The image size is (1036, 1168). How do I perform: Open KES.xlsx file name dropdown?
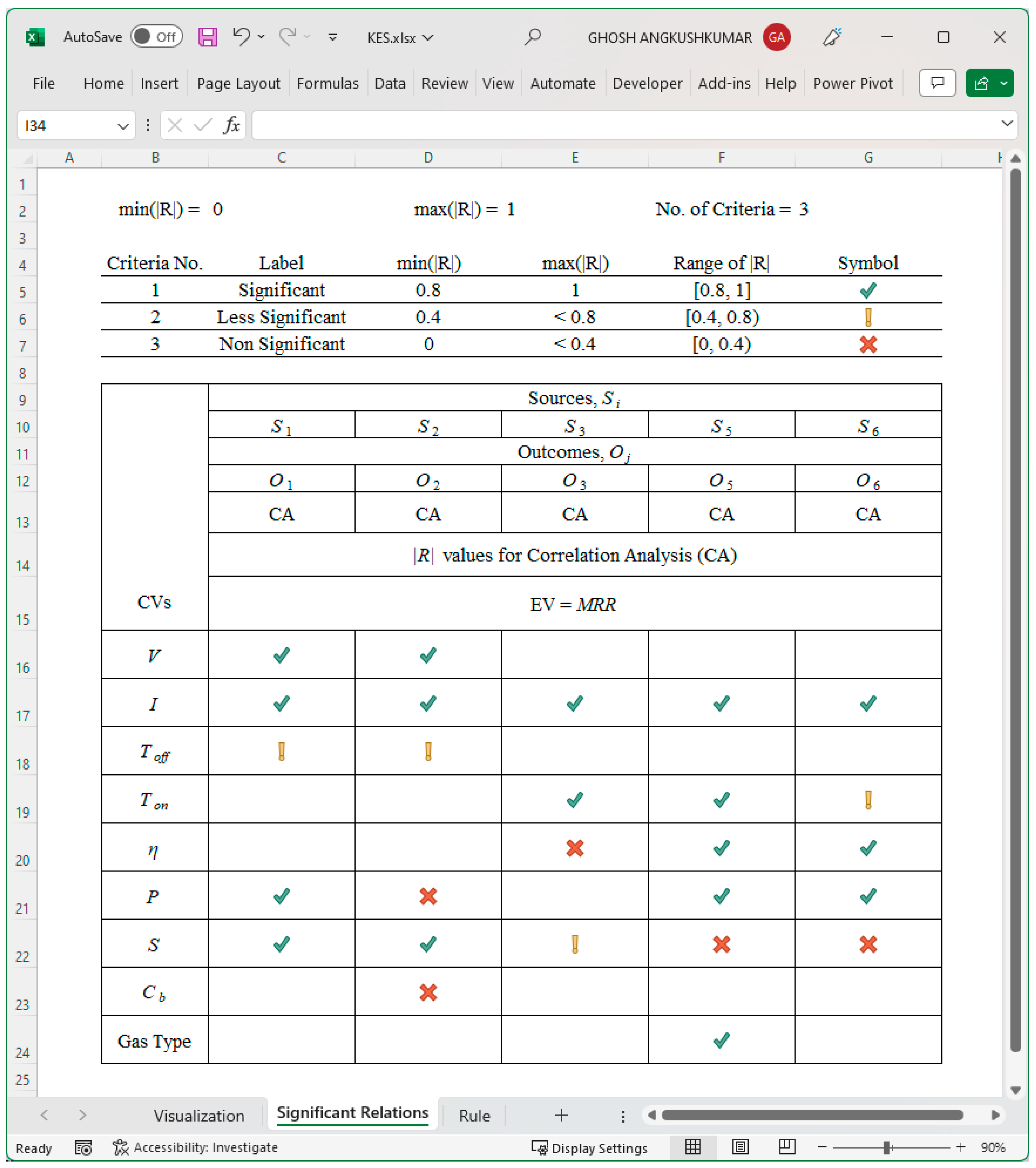[x=400, y=38]
